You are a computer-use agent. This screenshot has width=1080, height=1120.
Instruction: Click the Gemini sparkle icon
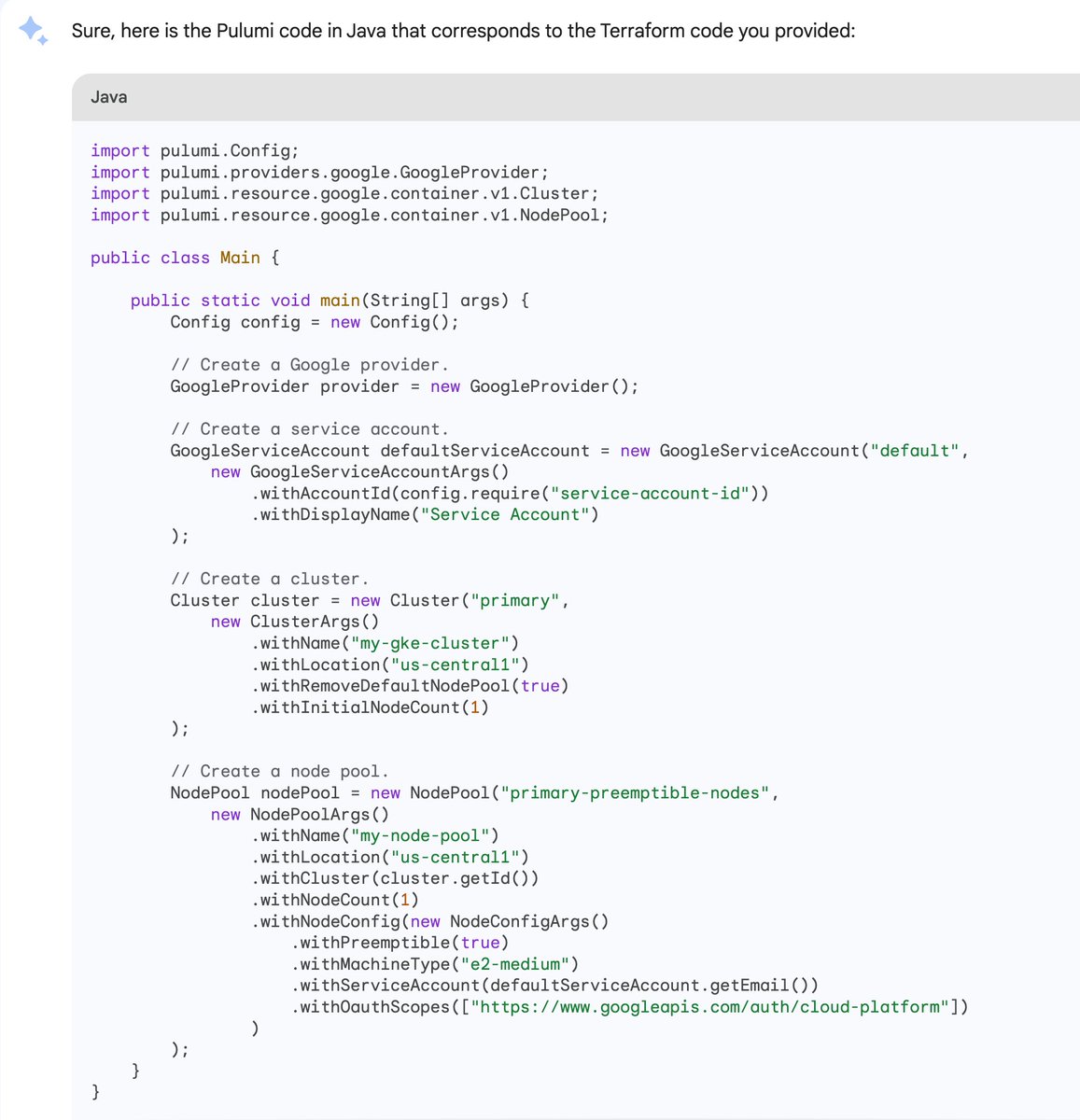click(34, 31)
